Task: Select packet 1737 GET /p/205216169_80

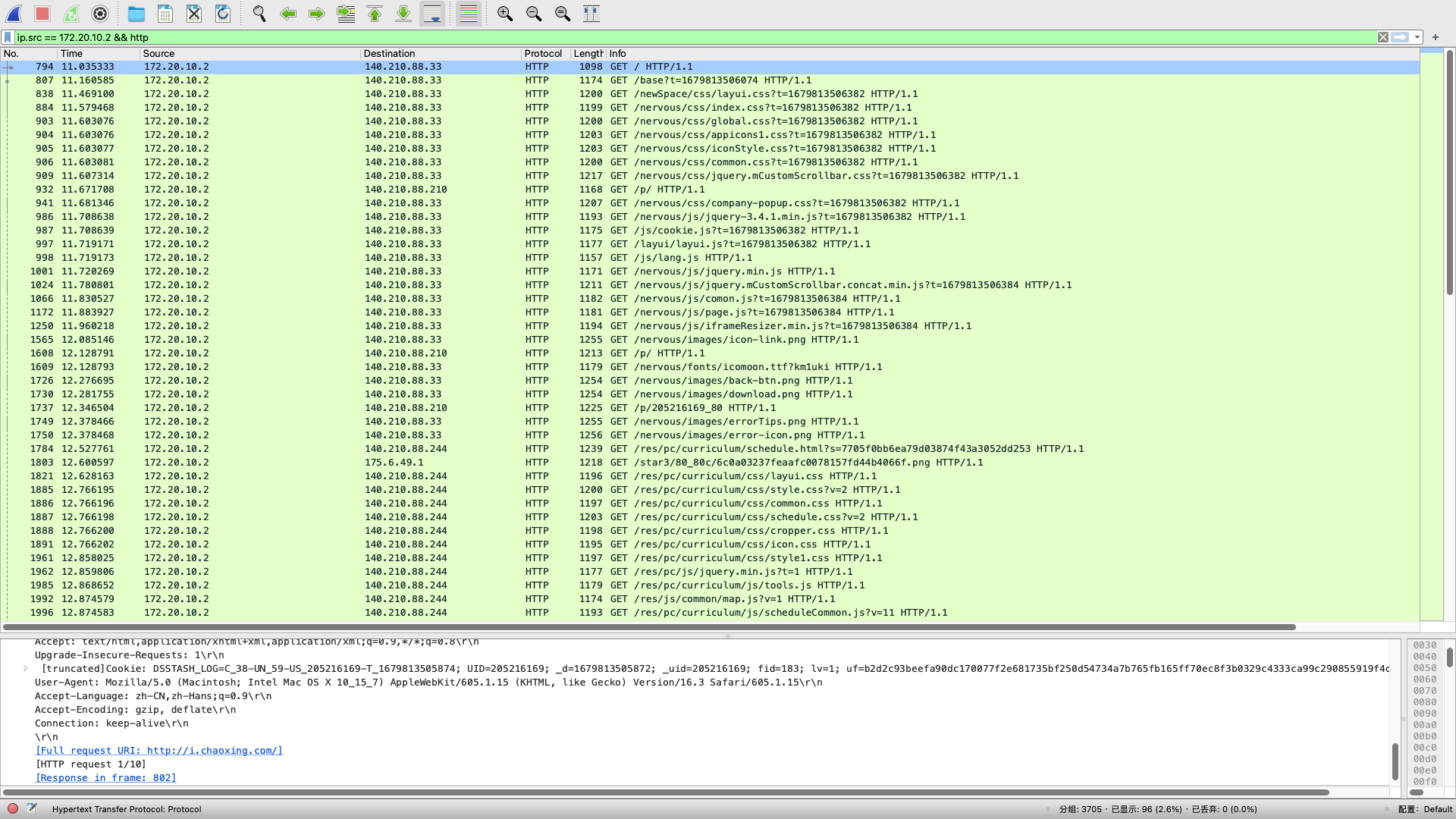Action: 710,408
